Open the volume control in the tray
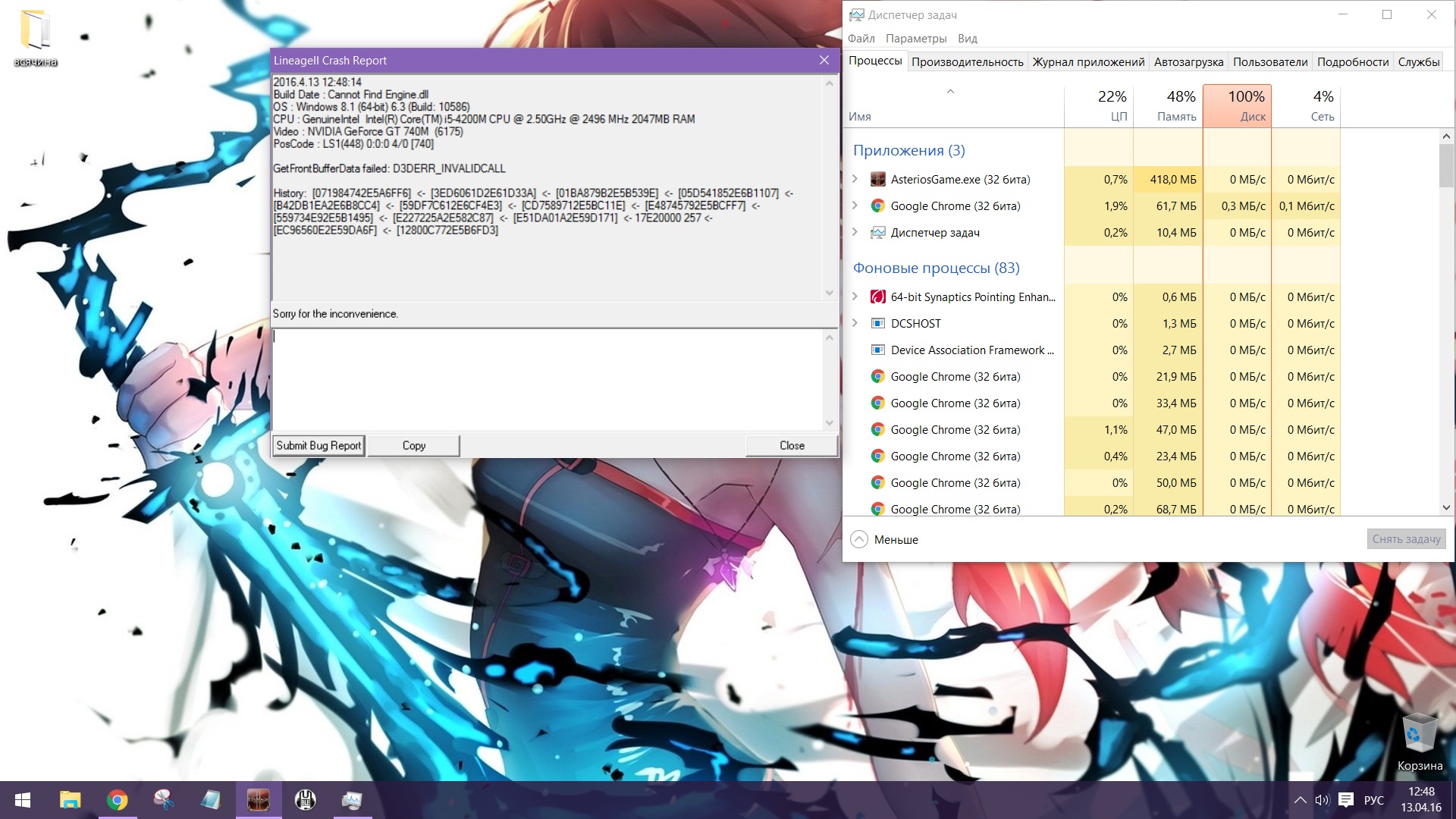Viewport: 1456px width, 819px height. point(1323,800)
